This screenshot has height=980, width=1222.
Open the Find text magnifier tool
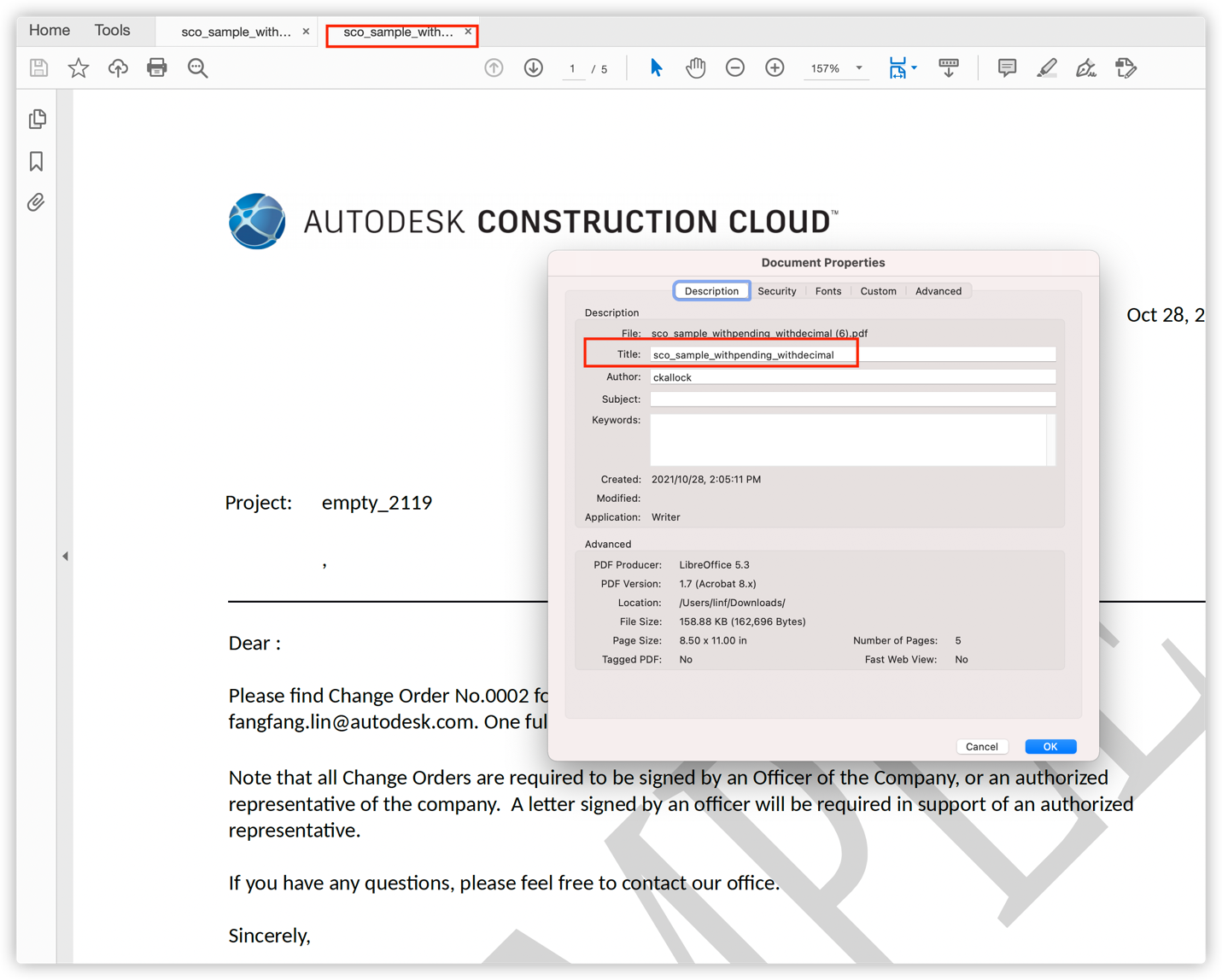pyautogui.click(x=198, y=68)
